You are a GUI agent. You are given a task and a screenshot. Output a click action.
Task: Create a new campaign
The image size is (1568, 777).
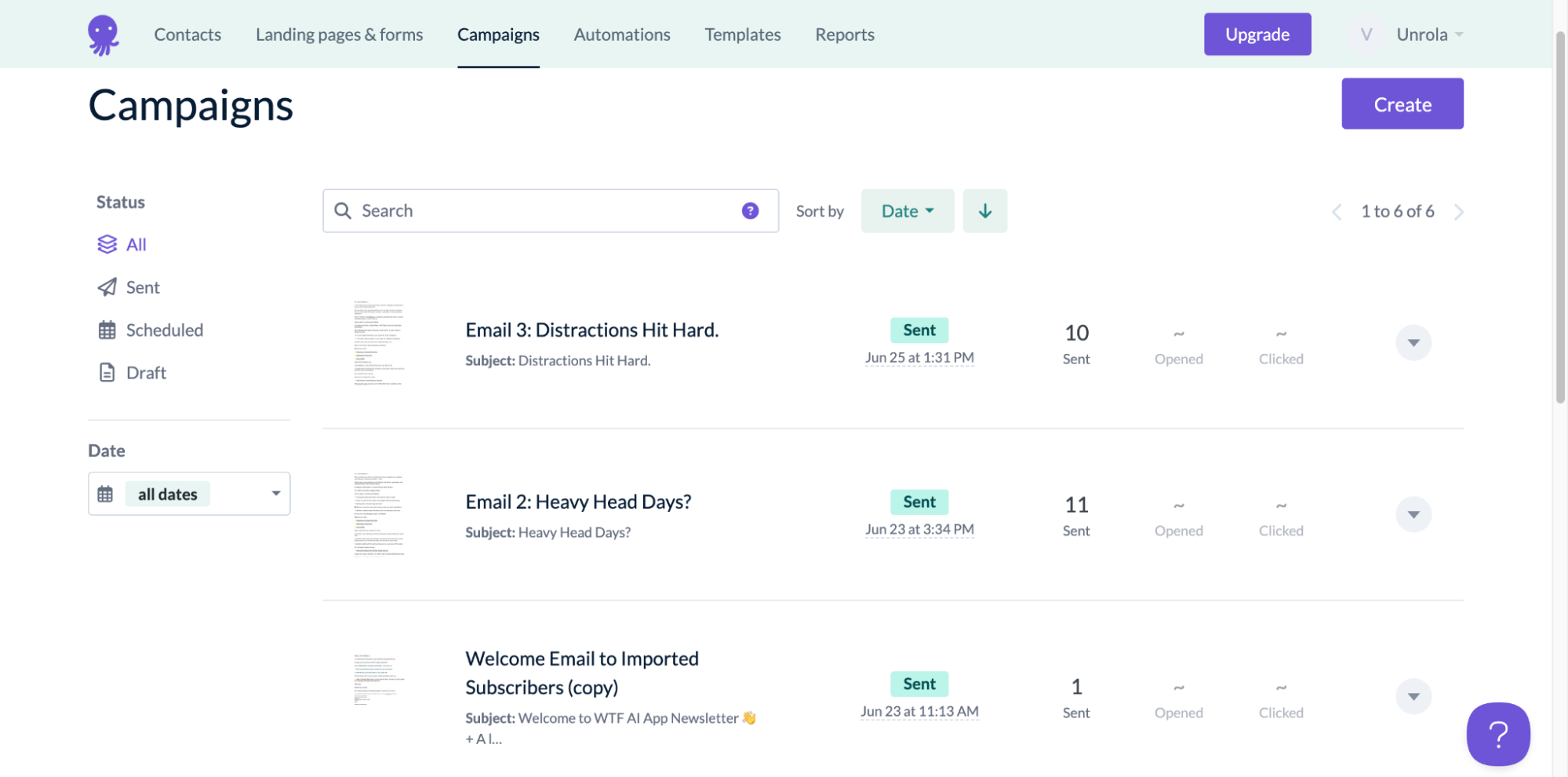[1402, 104]
